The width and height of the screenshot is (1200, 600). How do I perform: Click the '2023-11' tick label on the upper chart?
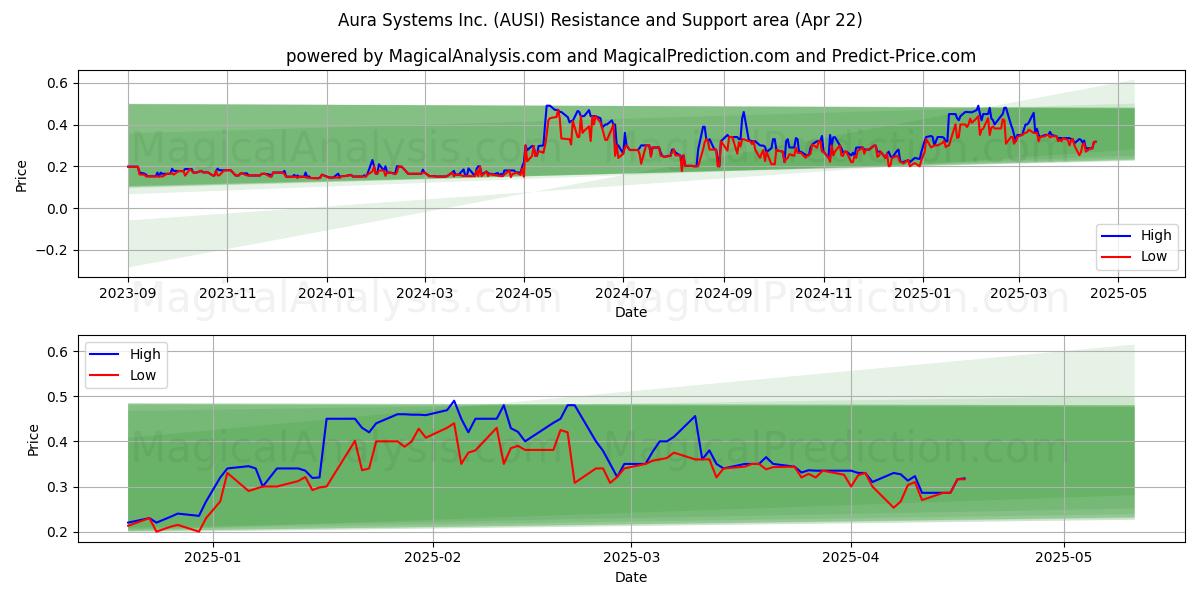tap(227, 292)
